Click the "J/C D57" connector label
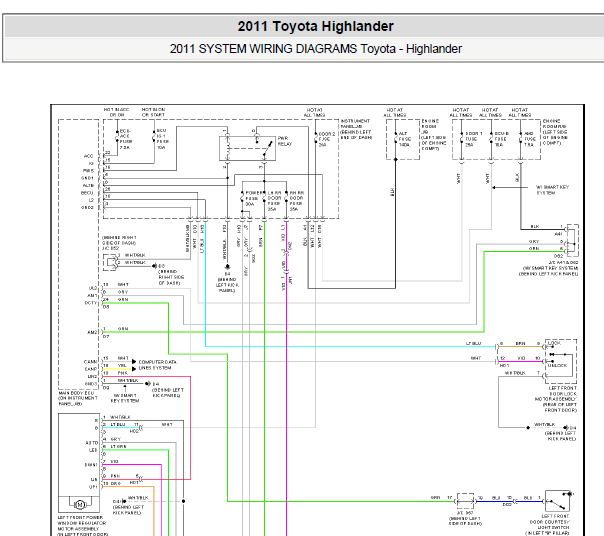The image size is (604, 536). [465, 513]
